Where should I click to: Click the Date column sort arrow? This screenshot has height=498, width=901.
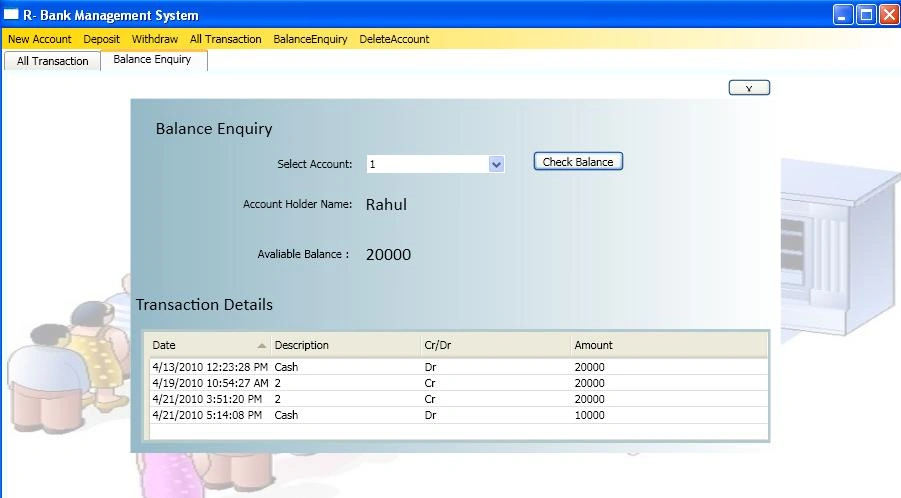[261, 345]
